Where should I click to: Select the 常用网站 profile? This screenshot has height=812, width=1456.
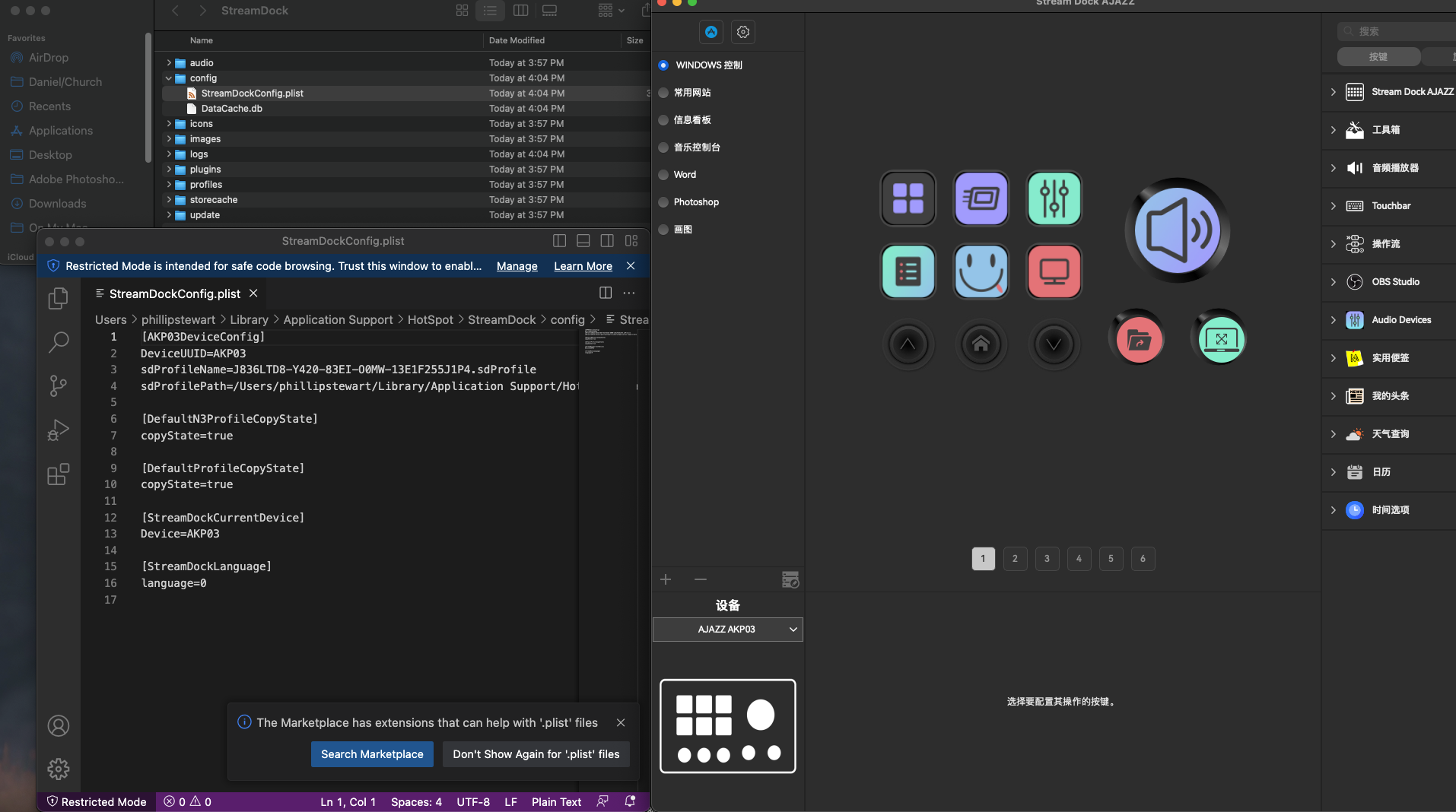coord(663,93)
